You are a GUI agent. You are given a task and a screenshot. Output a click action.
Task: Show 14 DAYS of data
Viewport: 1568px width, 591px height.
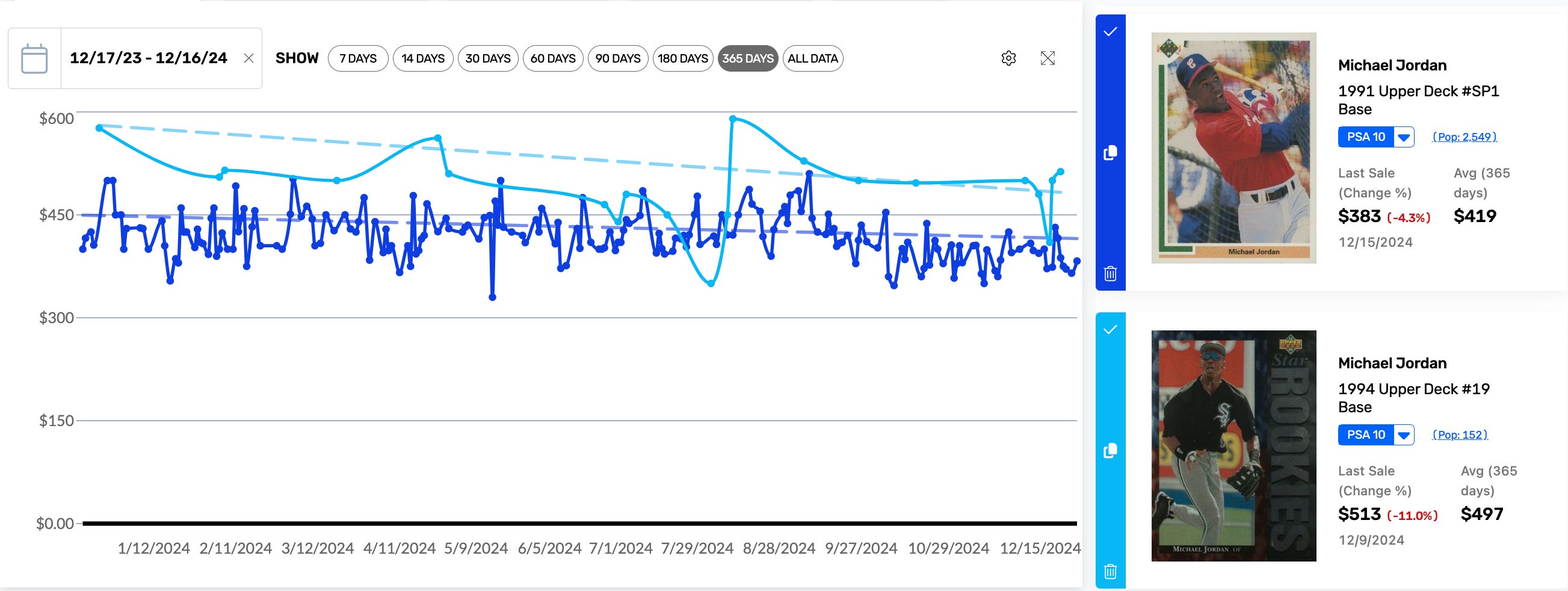(x=423, y=58)
